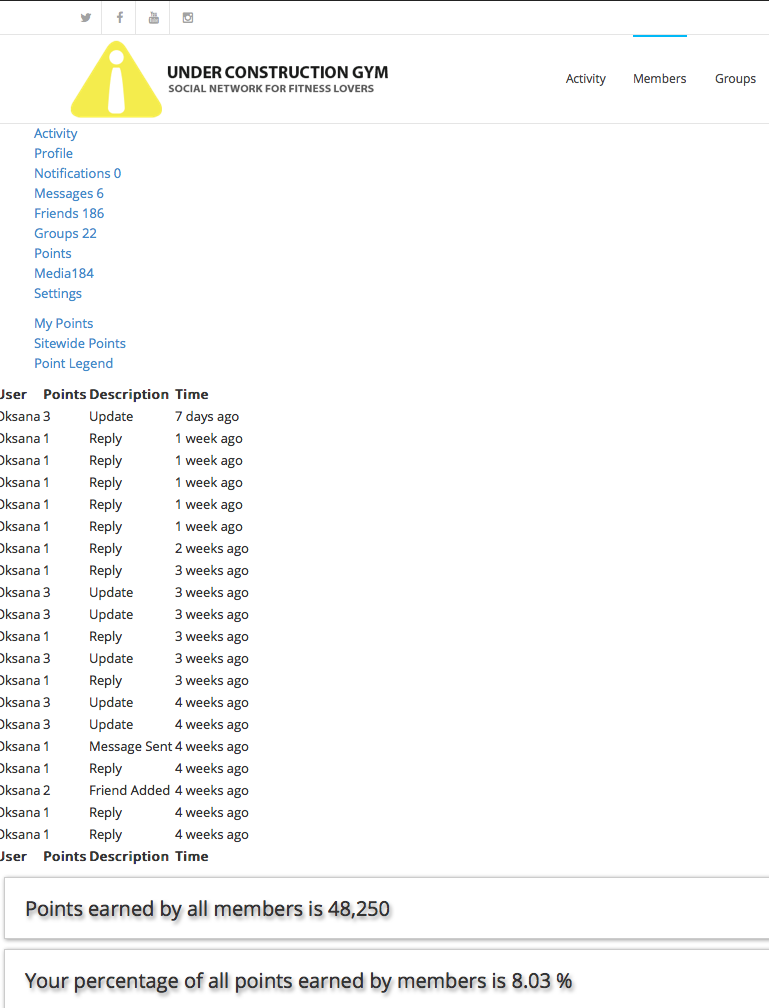Screen dimensions: 769x1008
Task: Click the yellow triangle site logo
Action: click(116, 80)
